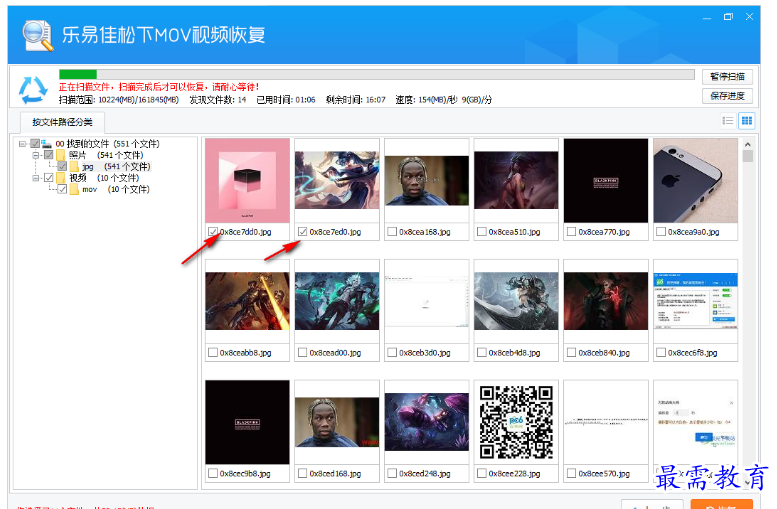Open screenshot thumbnail 0x8cec6f8.jpg
Image resolution: width=777 pixels, height=509 pixels.
[x=695, y=301]
